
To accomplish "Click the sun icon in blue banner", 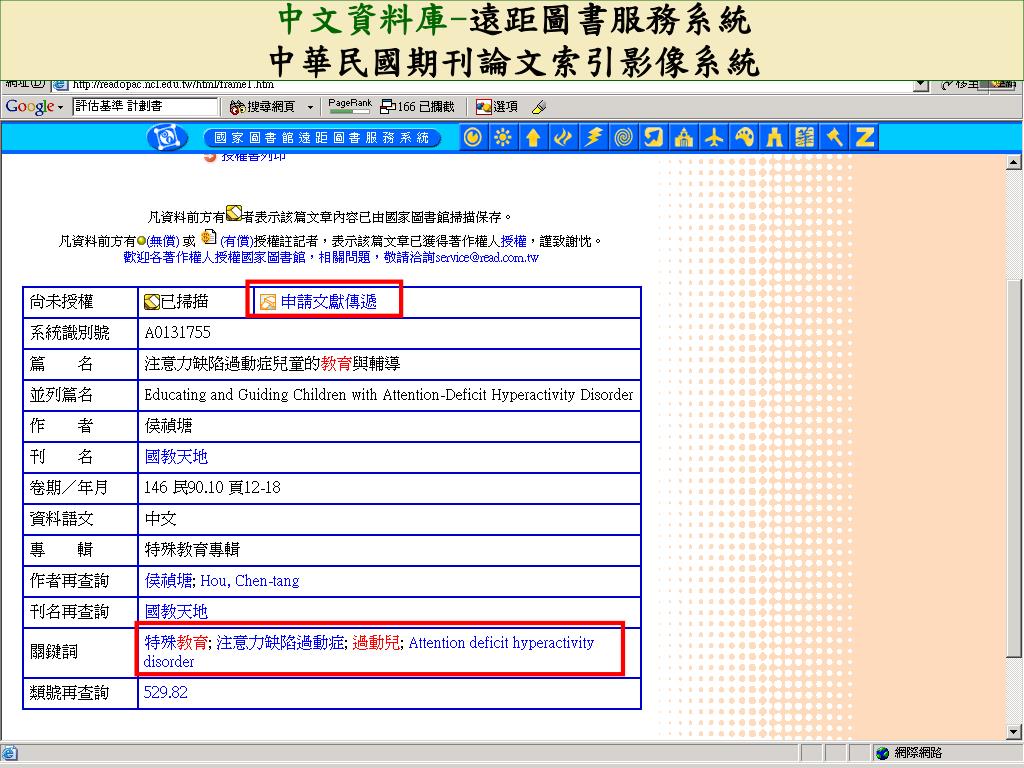I will (502, 138).
